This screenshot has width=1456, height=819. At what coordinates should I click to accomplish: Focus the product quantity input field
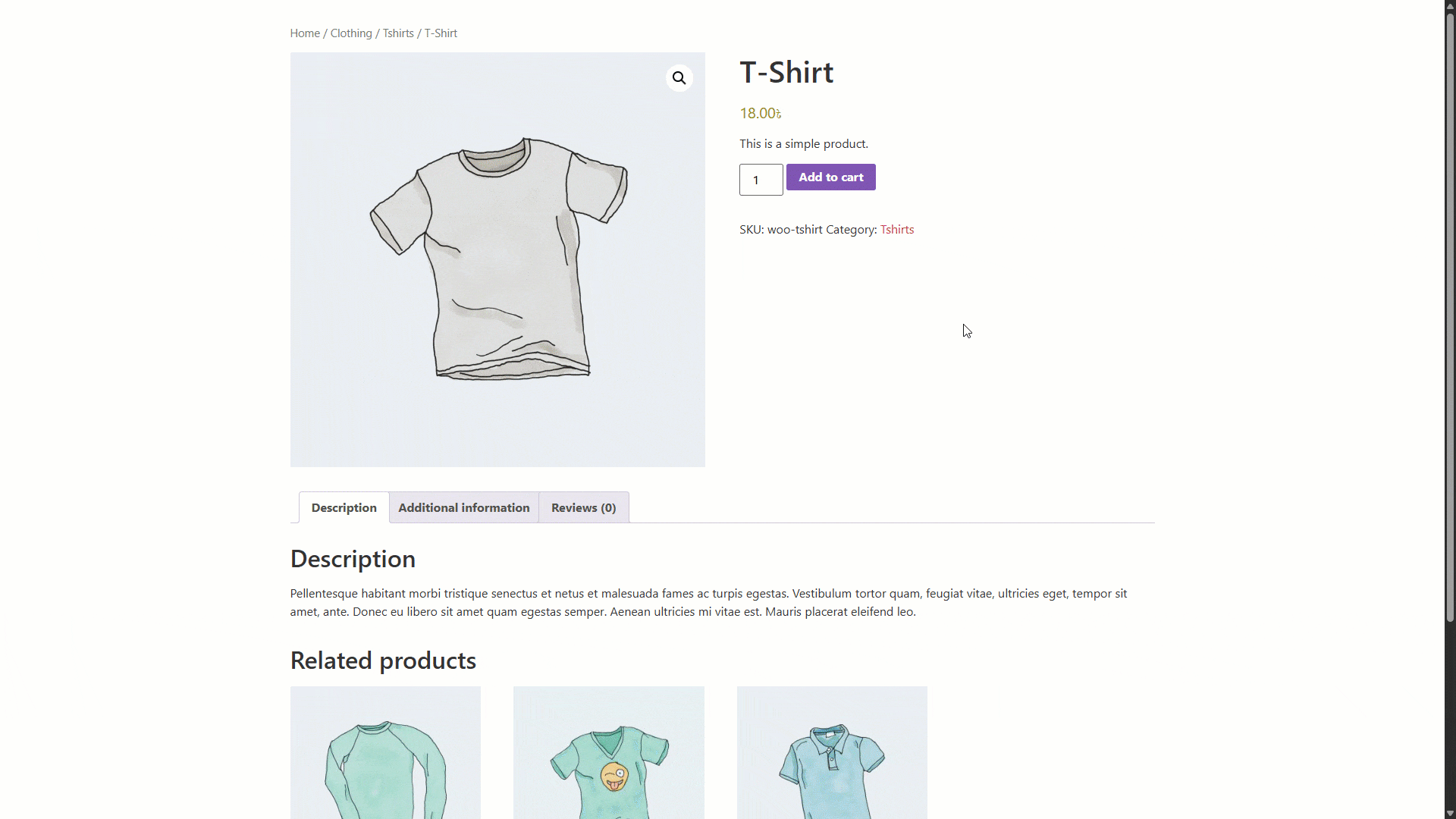761,180
